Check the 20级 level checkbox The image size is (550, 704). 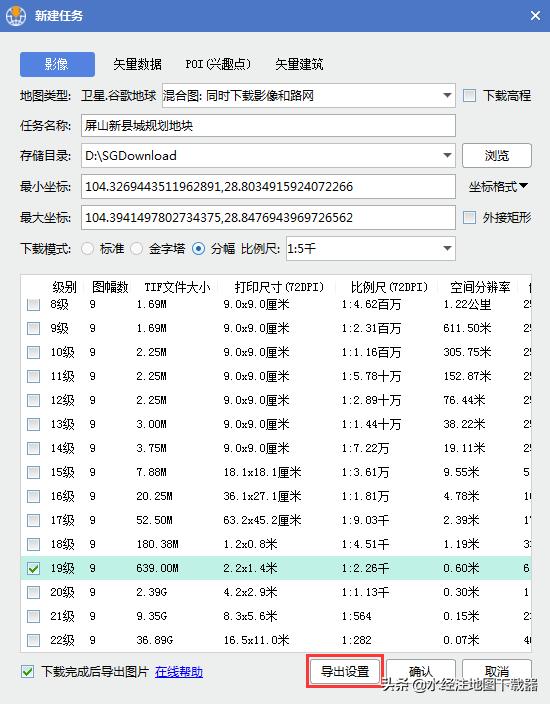33,592
